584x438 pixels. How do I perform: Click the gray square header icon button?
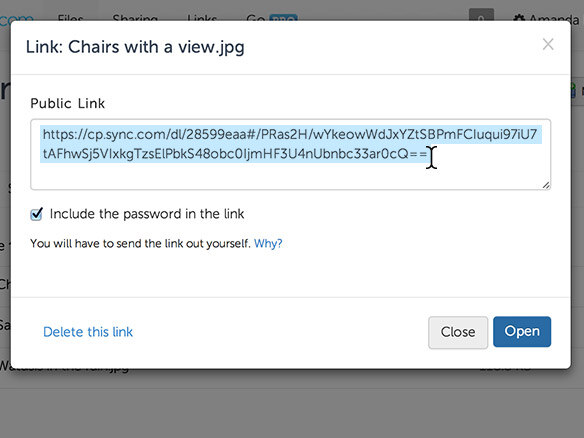pyautogui.click(x=481, y=15)
